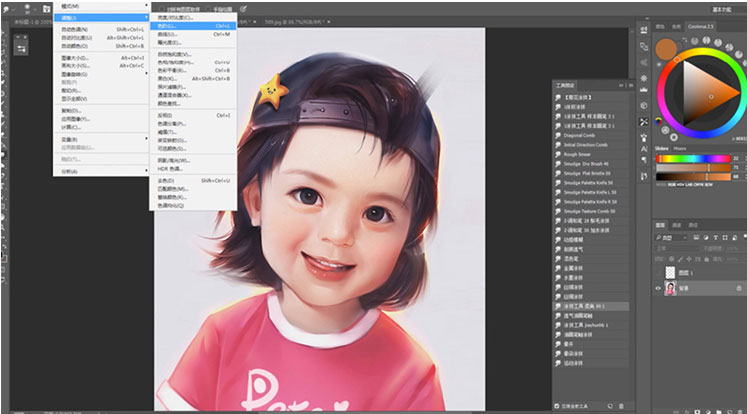Click the small floating properties panel icon

21,49
